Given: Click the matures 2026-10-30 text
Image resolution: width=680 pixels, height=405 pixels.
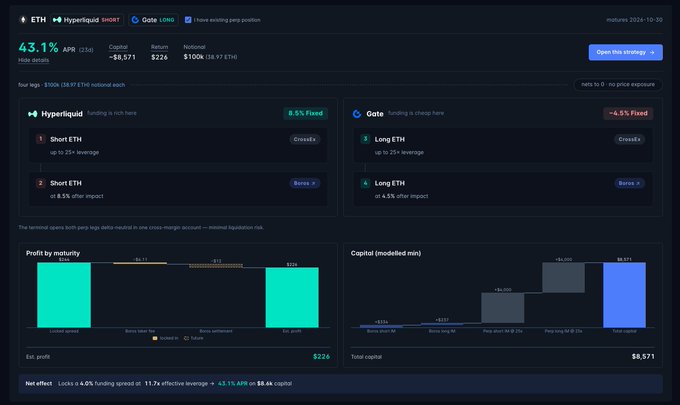Looking at the screenshot, I should [x=634, y=20].
